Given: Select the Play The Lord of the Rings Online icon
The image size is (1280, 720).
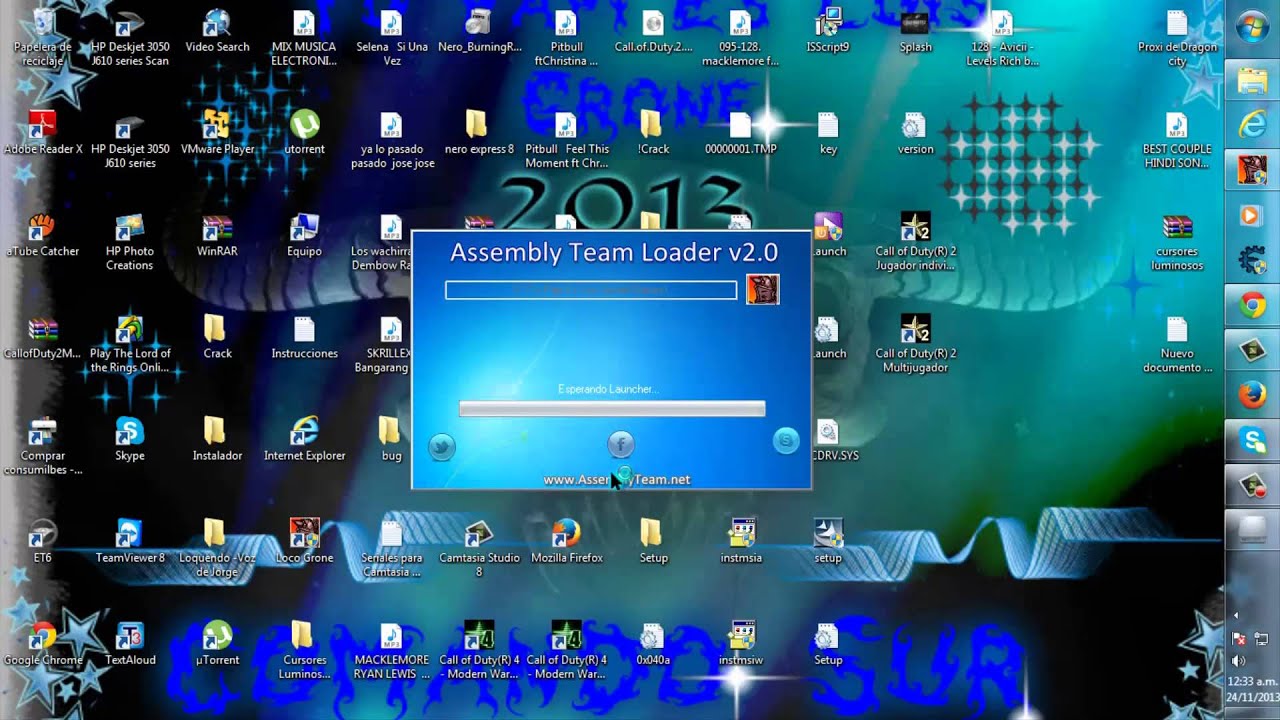Looking at the screenshot, I should tap(129, 345).
